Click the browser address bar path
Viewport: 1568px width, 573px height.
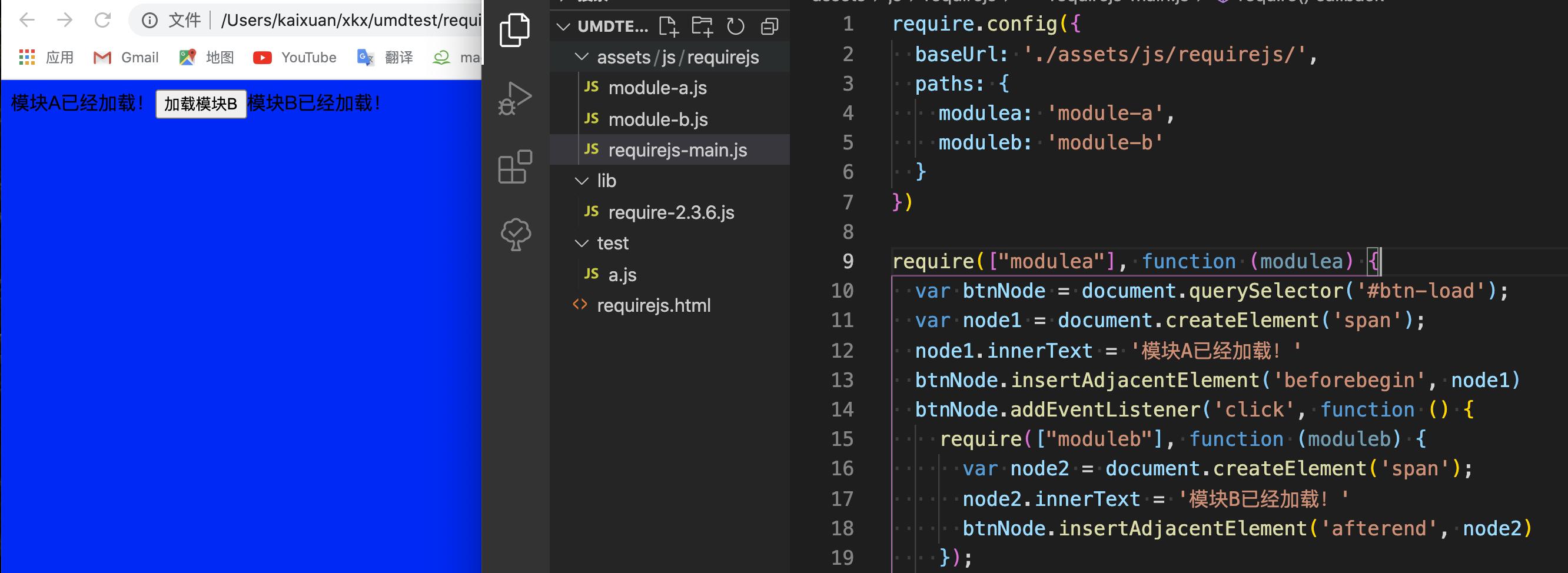[351, 20]
